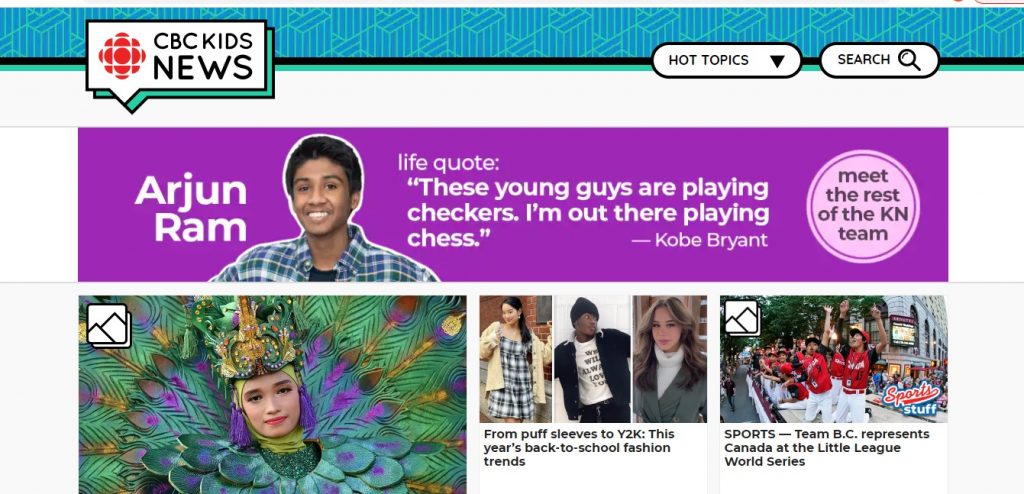Click the CBC gem logo icon
Screen dimensions: 1024x494
click(x=122, y=56)
